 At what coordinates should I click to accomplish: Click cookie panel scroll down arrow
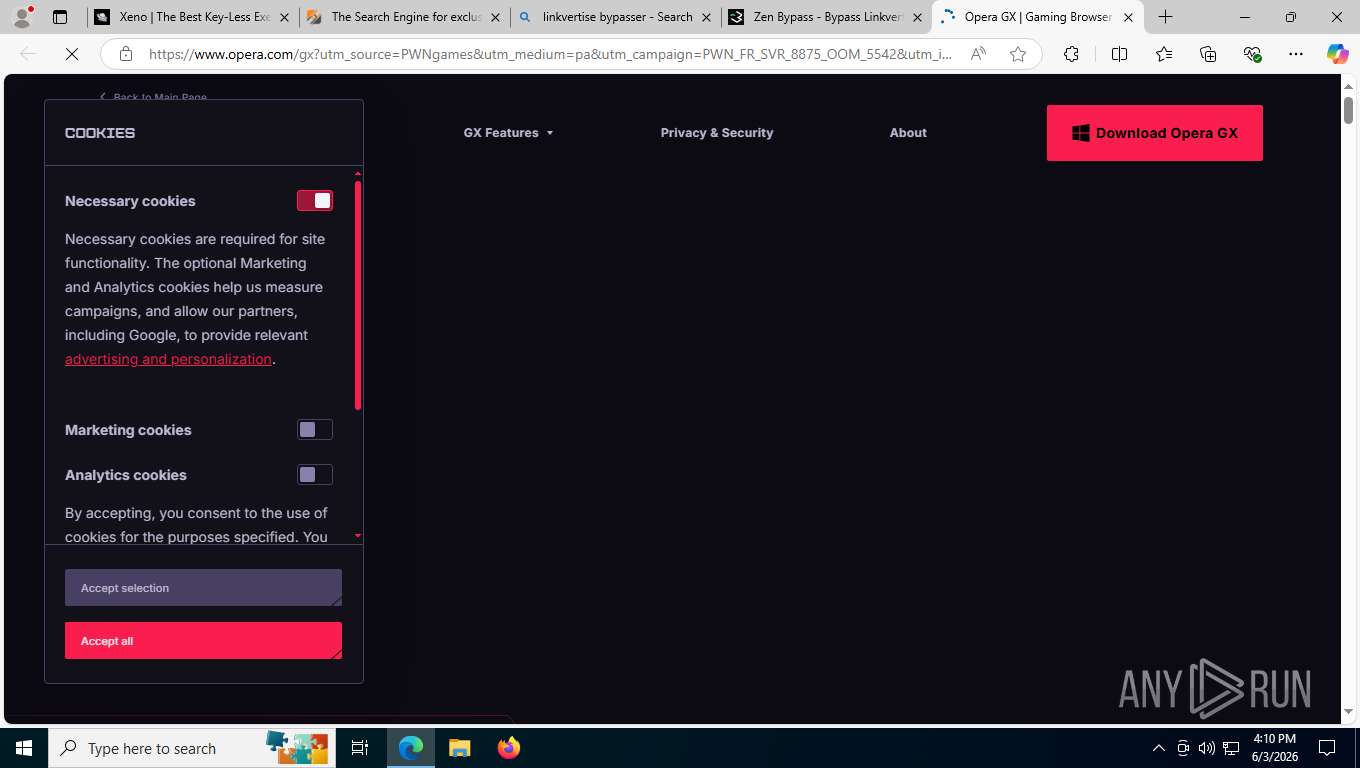(x=358, y=537)
